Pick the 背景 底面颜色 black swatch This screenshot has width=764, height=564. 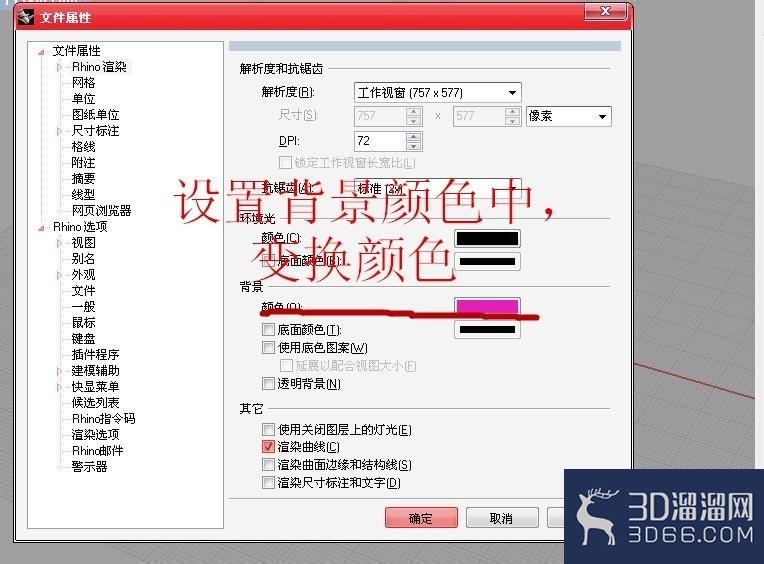(x=487, y=330)
